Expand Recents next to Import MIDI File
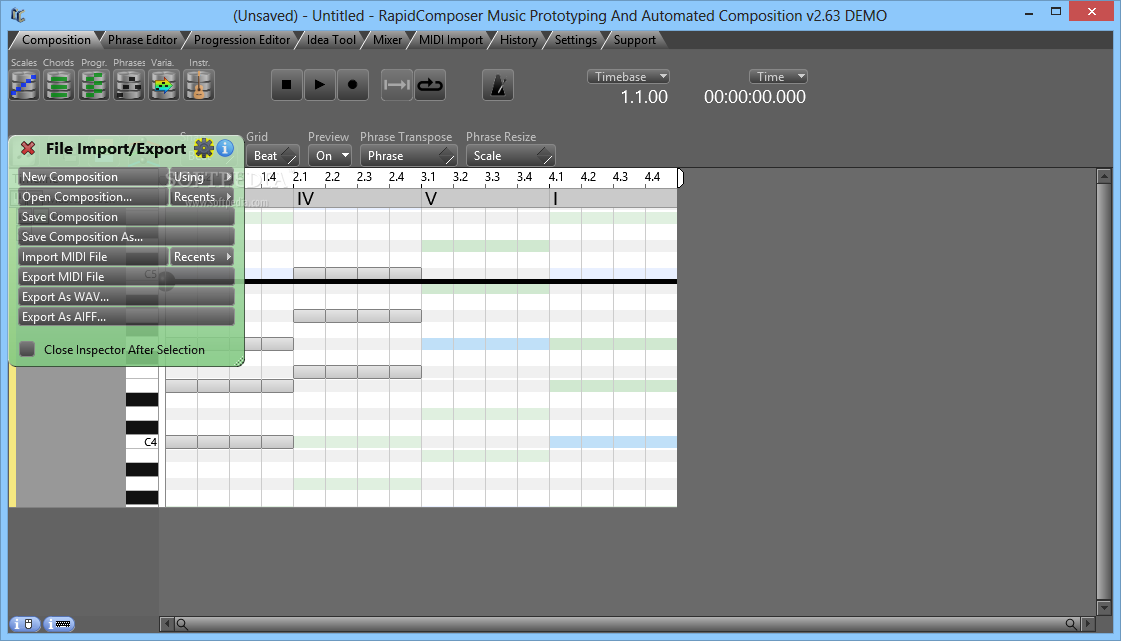1121x641 pixels. point(202,257)
